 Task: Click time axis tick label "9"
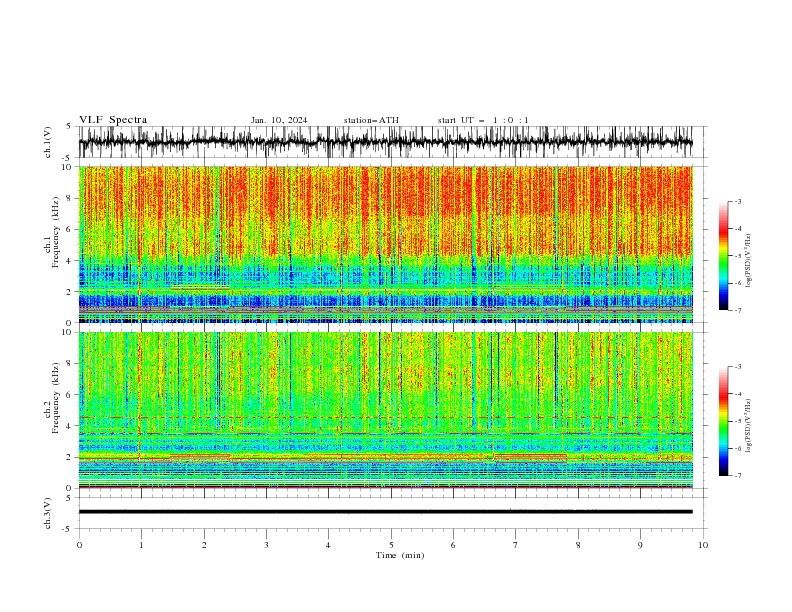[640, 545]
